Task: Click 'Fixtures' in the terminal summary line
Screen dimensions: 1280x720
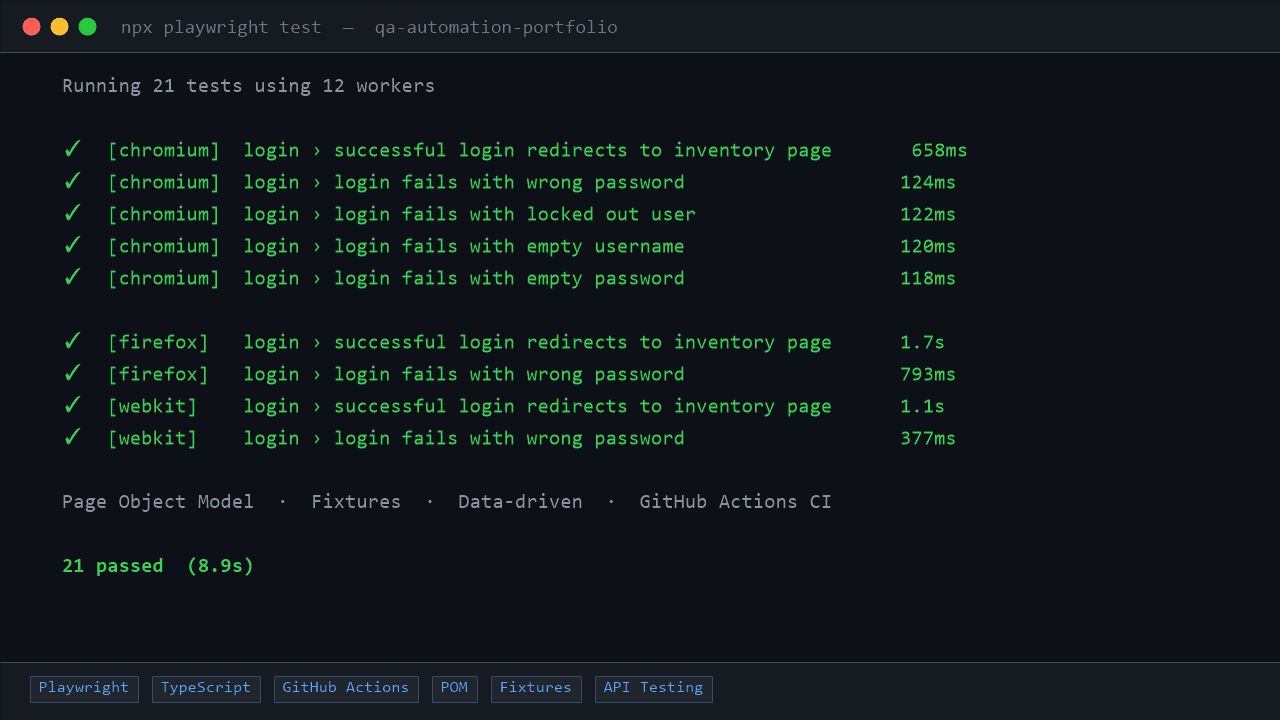Action: (356, 502)
